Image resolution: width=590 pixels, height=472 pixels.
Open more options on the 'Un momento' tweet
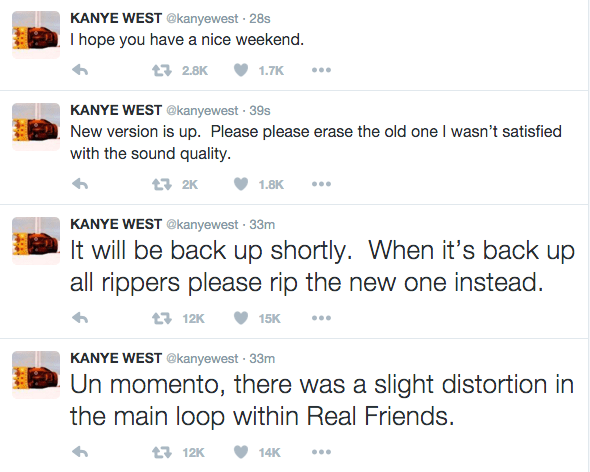[x=321, y=452]
